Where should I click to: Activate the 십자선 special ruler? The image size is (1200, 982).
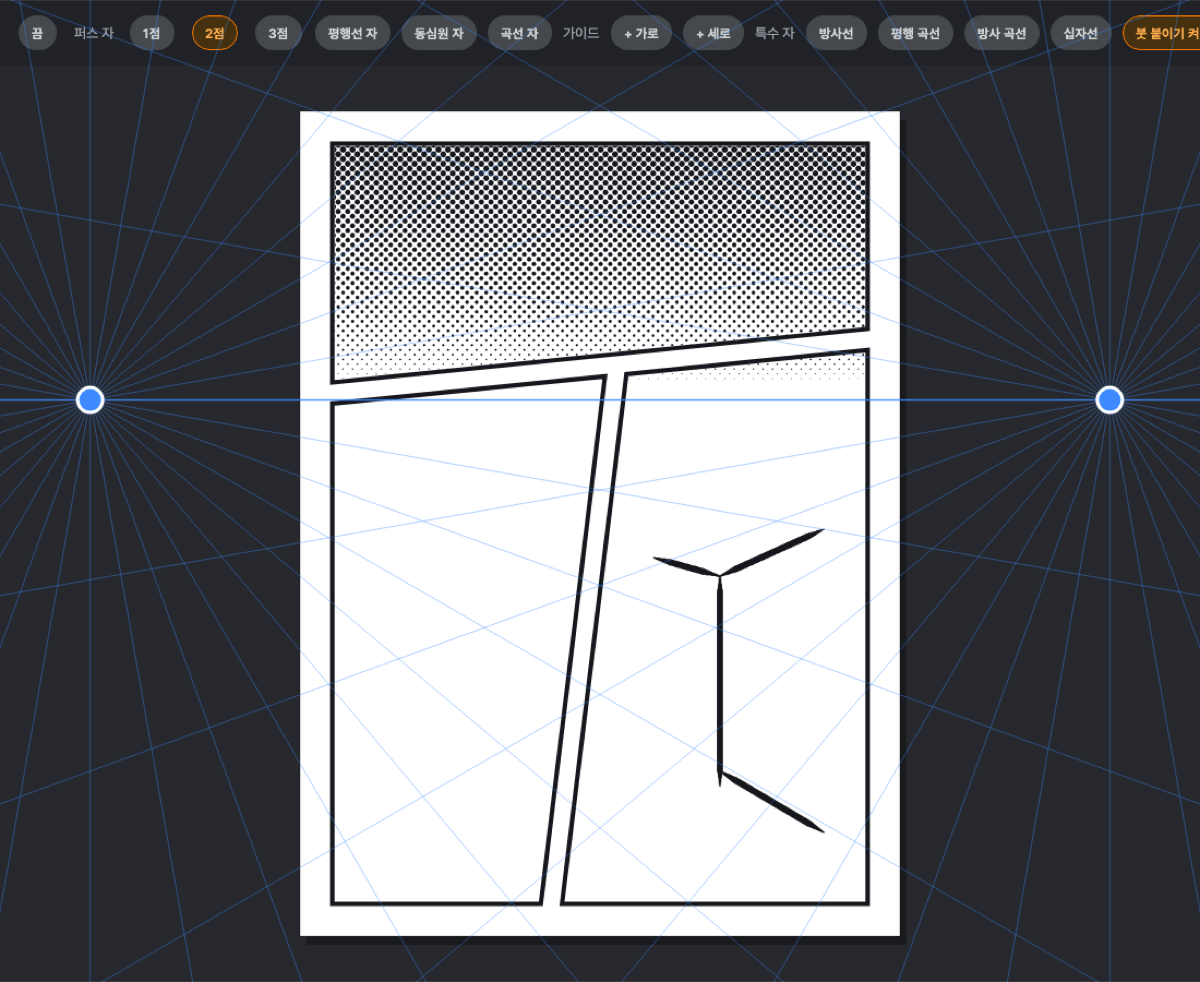1080,33
